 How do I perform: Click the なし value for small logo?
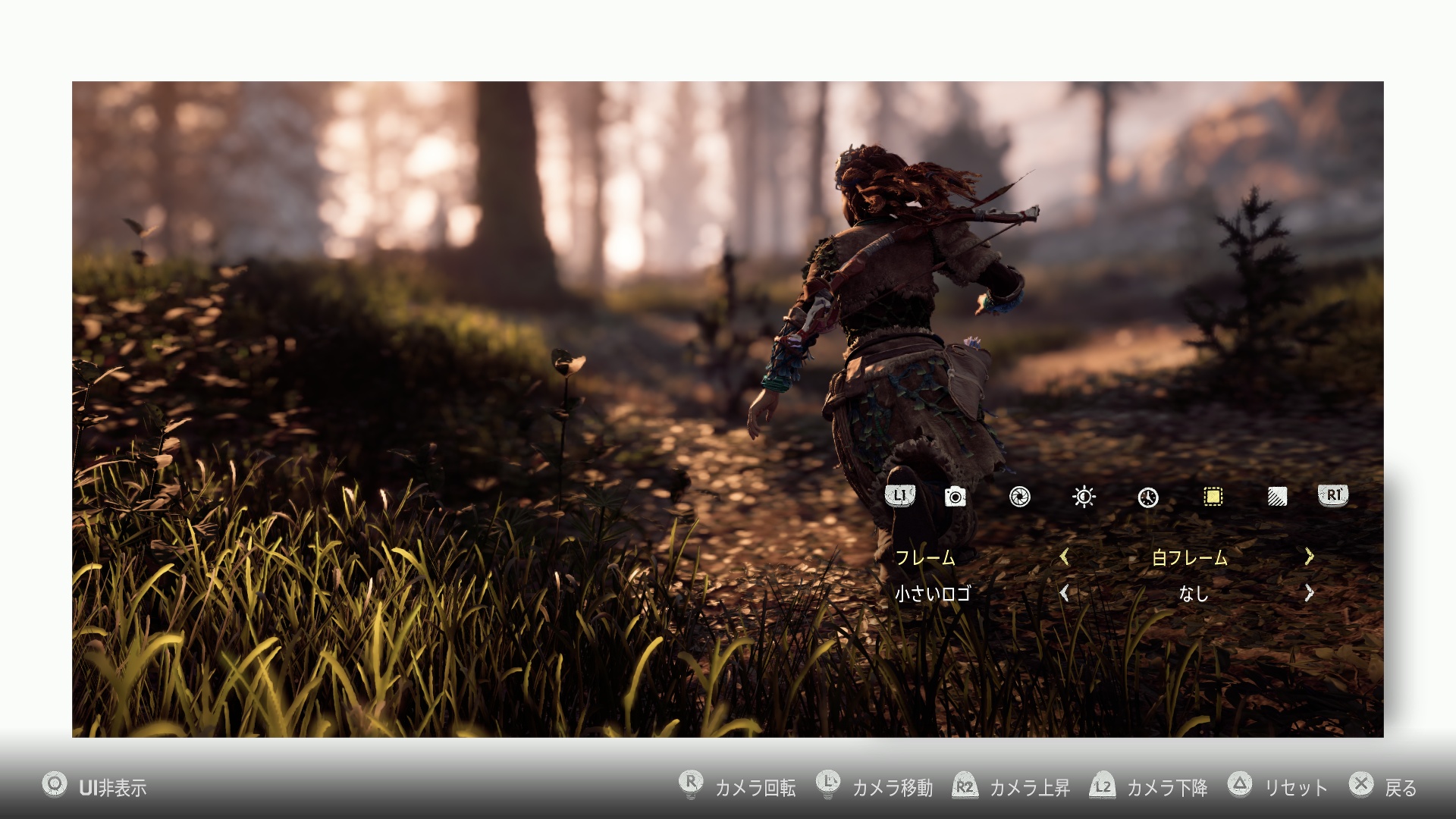click(x=1194, y=594)
